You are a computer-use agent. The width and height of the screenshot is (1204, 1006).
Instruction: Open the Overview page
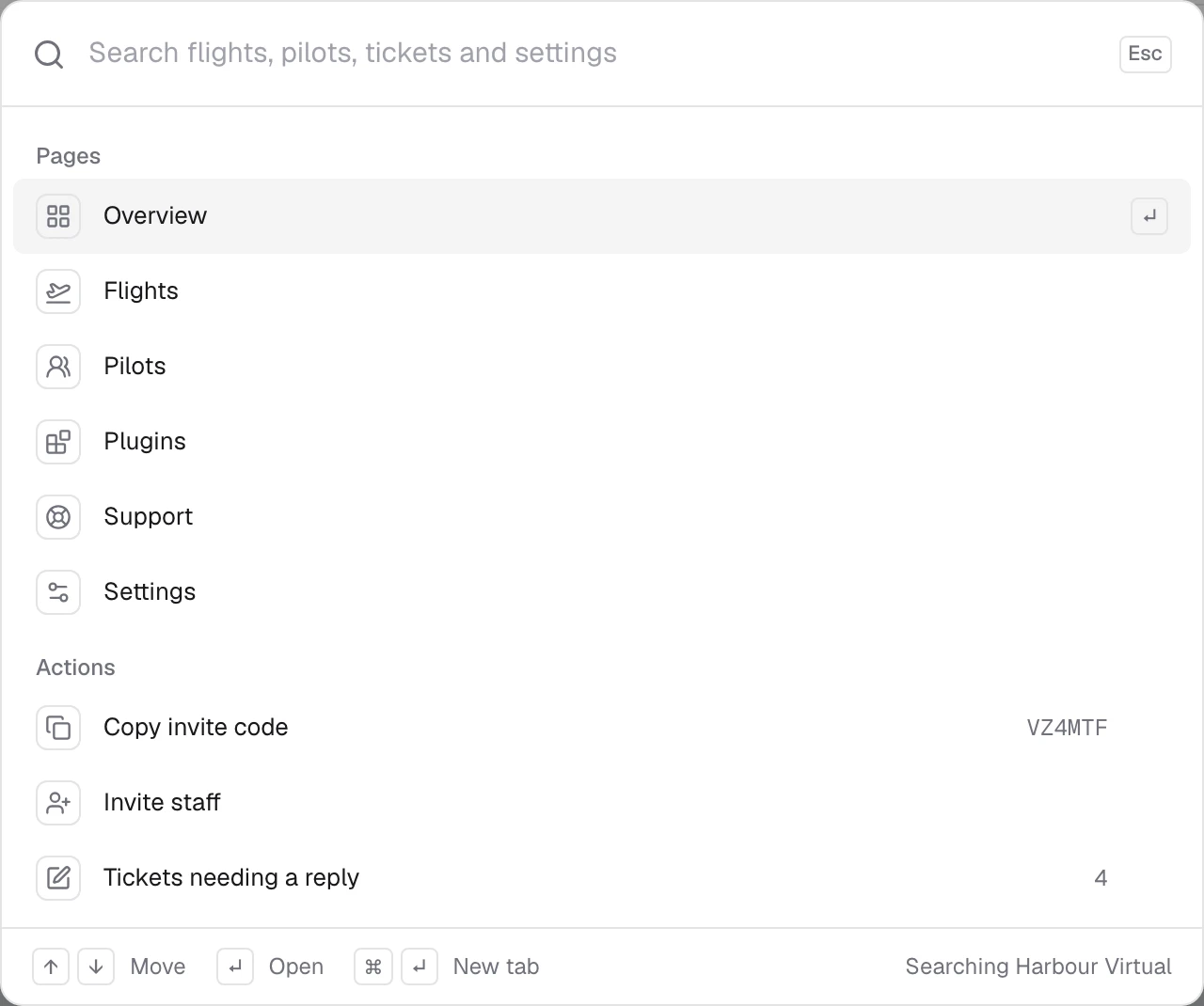602,216
